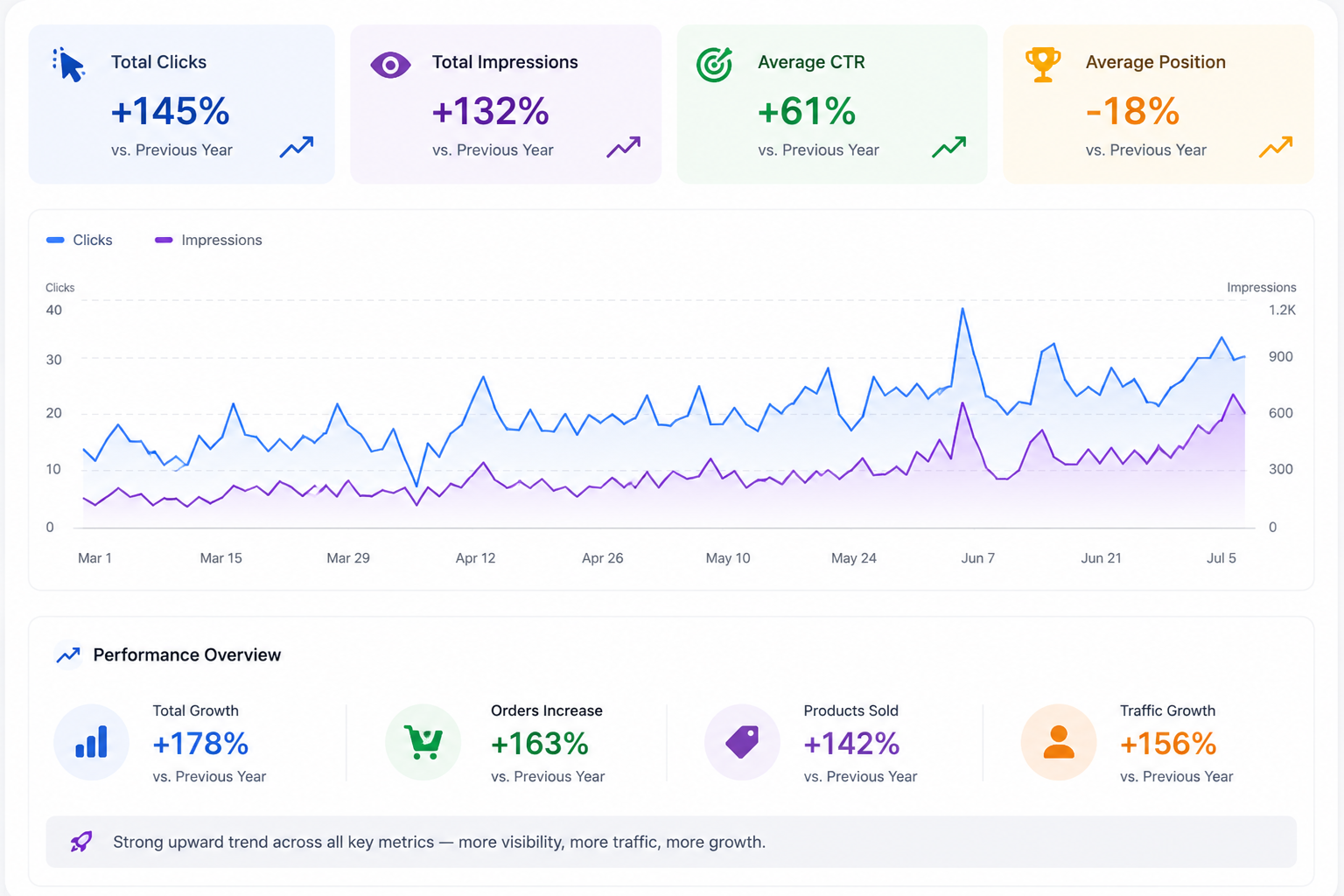Toggle the Impressions series in chart legend

pos(208,240)
